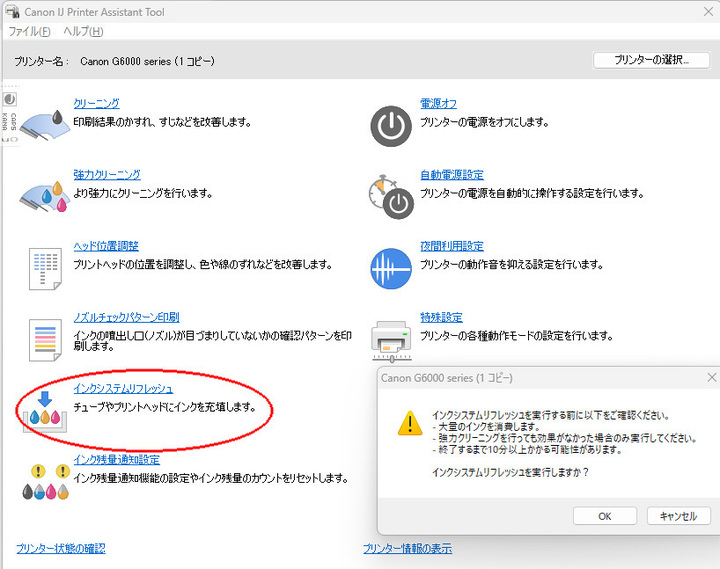Click the custom settings (特殊設定) printer icon
This screenshot has height=569, width=720.
tap(391, 341)
